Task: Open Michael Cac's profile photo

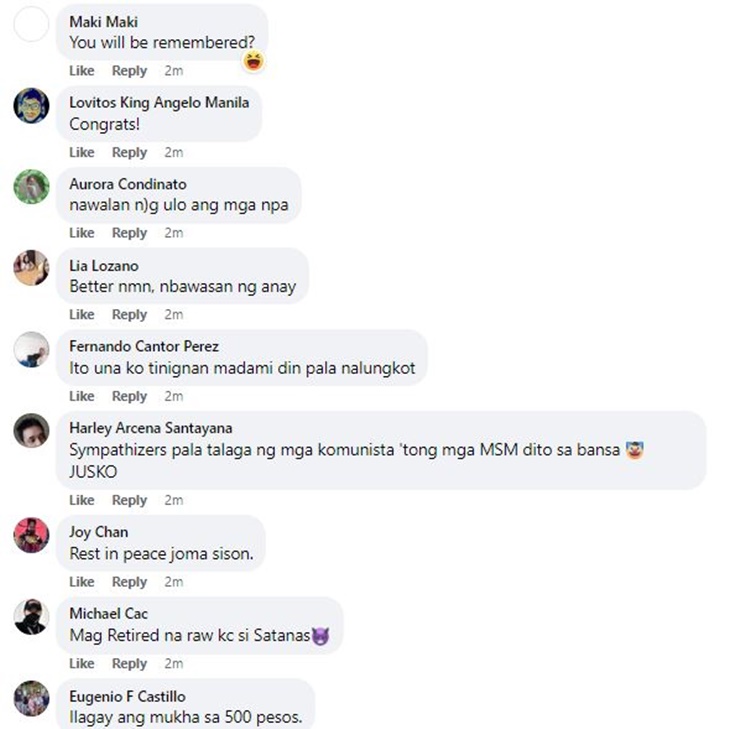Action: tap(31, 617)
